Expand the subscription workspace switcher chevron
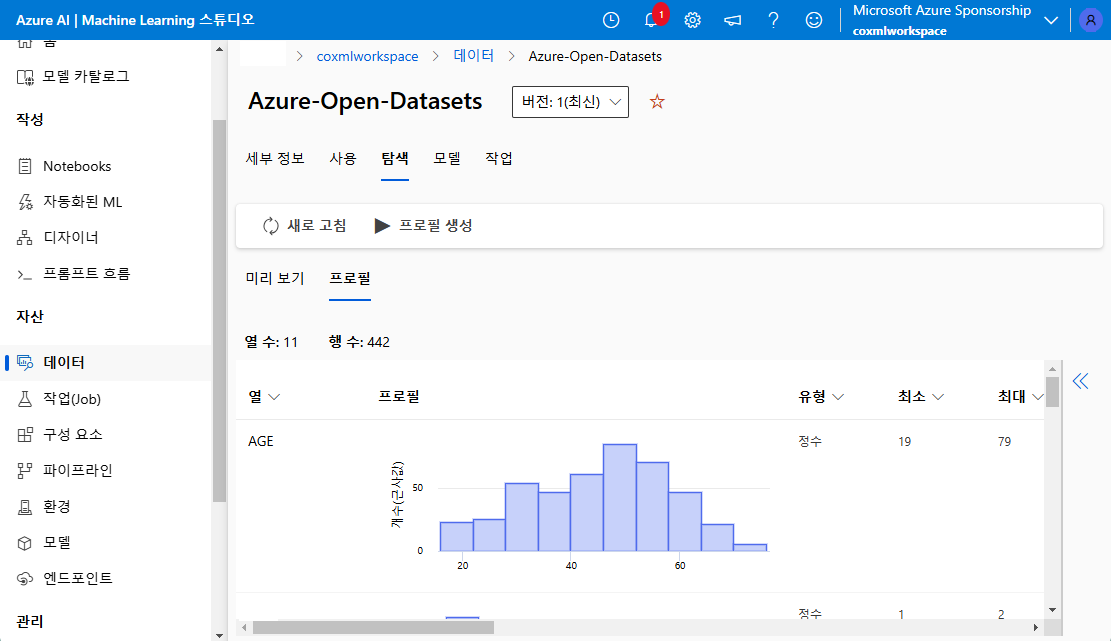Image resolution: width=1111 pixels, height=641 pixels. point(1051,21)
